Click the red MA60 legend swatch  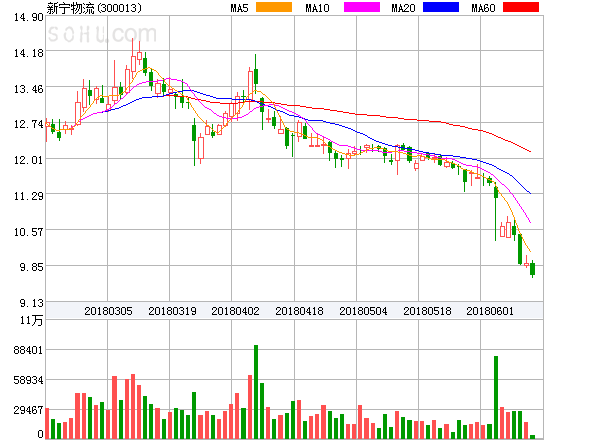pos(521,7)
